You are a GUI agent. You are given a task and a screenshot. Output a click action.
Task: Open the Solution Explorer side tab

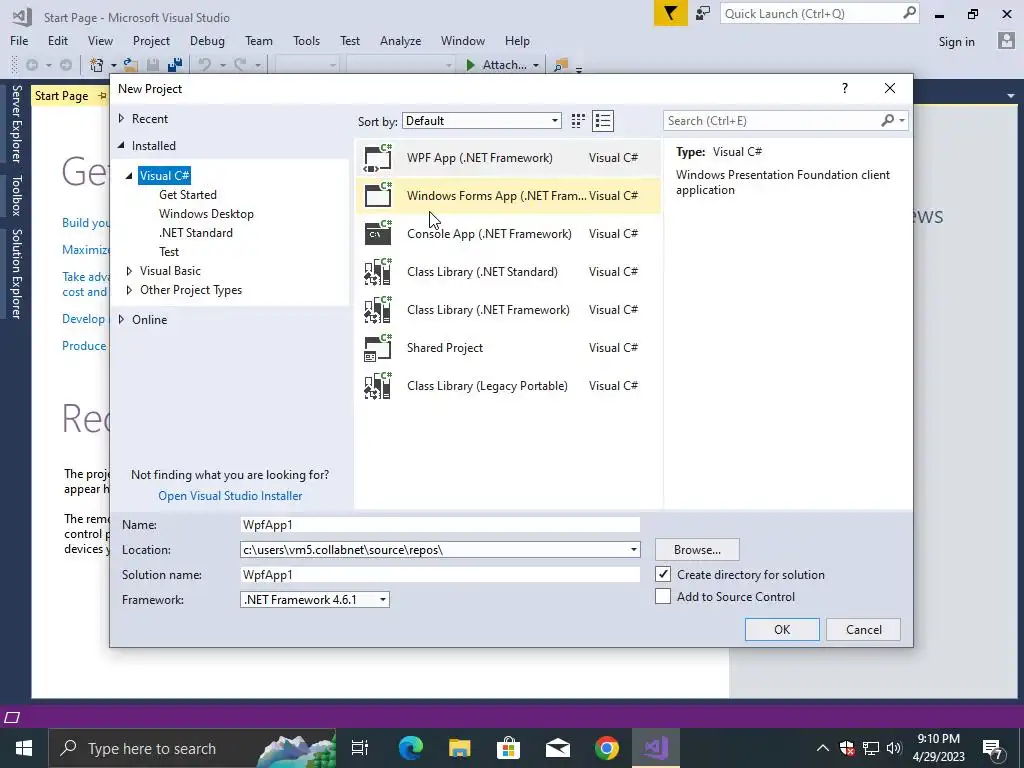click(16, 274)
